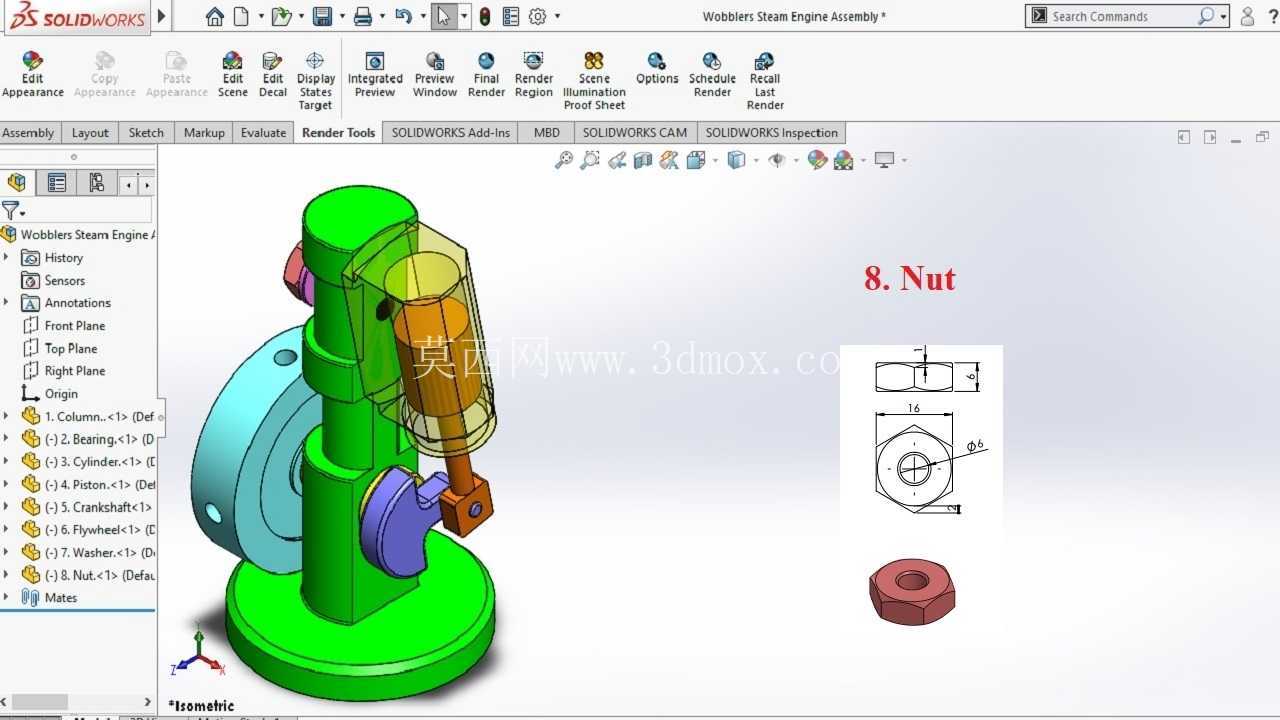Save the assembly with the disk icon
The height and width of the screenshot is (720, 1280).
pos(322,16)
